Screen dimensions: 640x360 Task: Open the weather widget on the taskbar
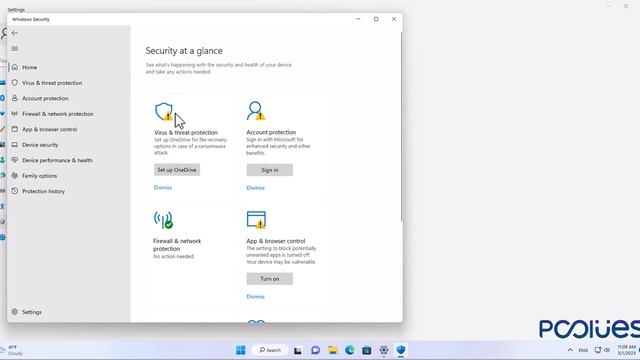12,350
